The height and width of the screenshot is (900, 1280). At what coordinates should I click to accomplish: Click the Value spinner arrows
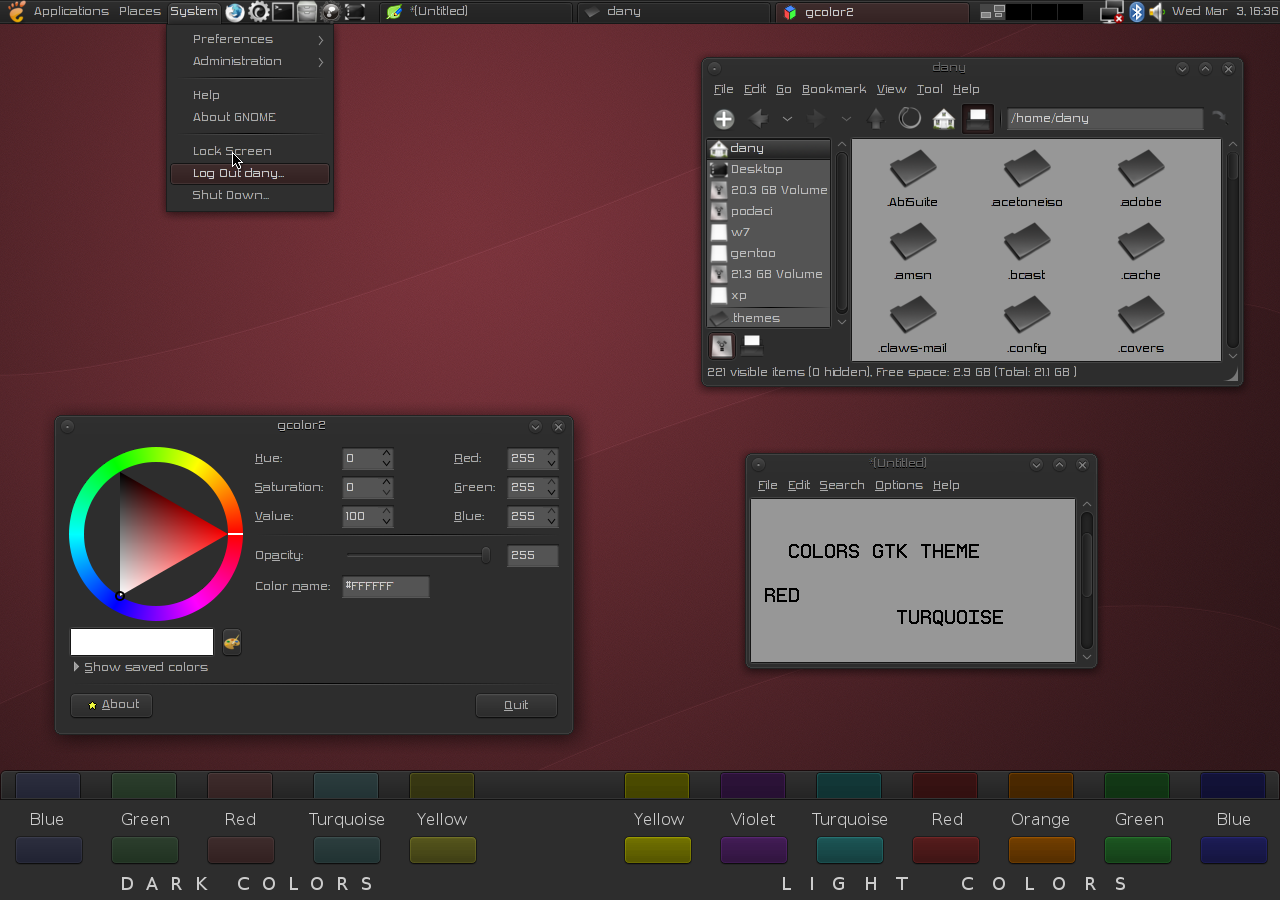coord(386,517)
